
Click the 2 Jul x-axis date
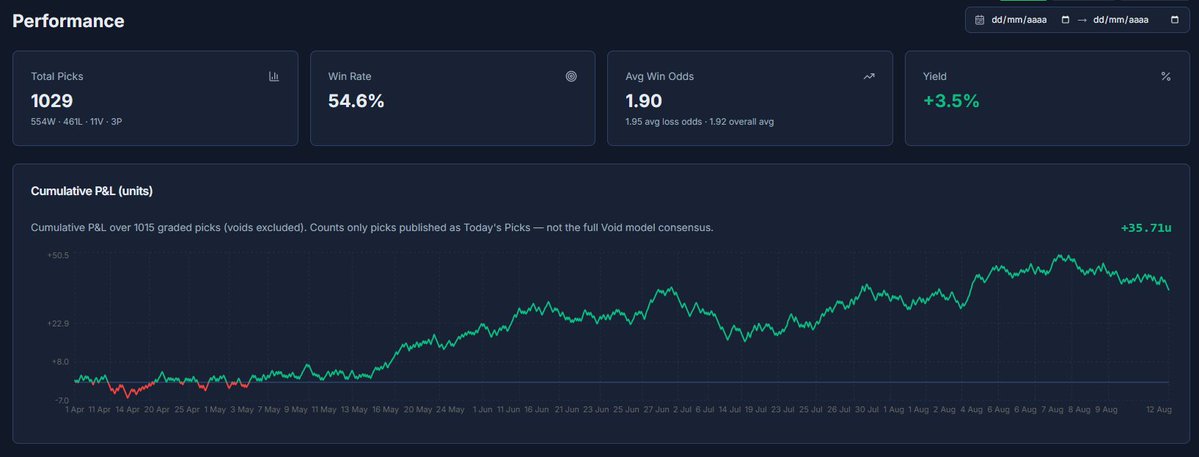coord(681,410)
